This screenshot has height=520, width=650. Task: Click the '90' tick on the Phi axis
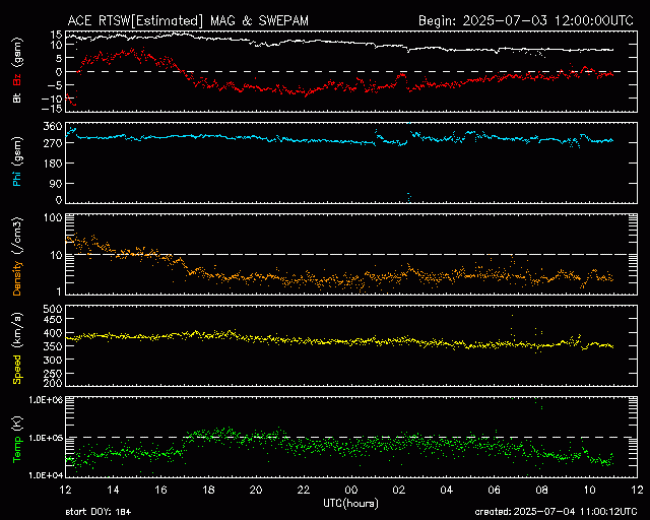tap(56, 184)
